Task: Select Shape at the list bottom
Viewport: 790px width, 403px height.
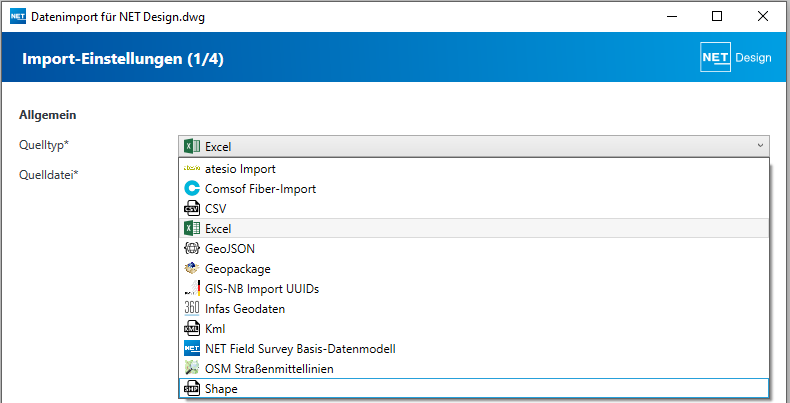Action: coord(474,389)
